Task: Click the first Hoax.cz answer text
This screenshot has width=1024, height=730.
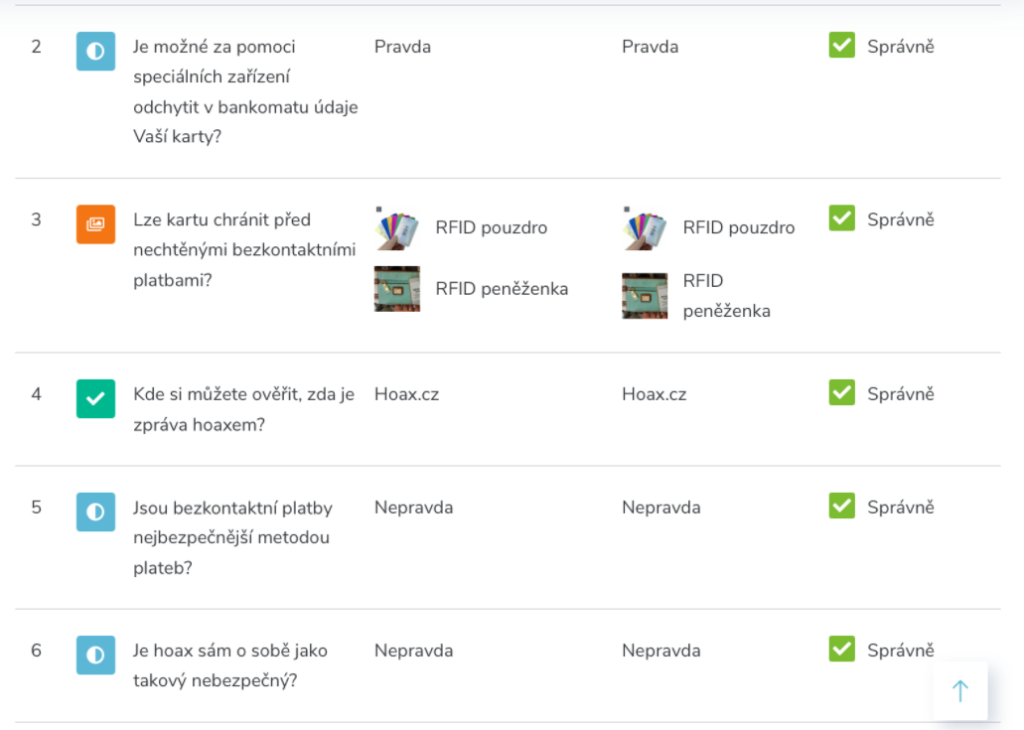Action: pyautogui.click(x=406, y=394)
